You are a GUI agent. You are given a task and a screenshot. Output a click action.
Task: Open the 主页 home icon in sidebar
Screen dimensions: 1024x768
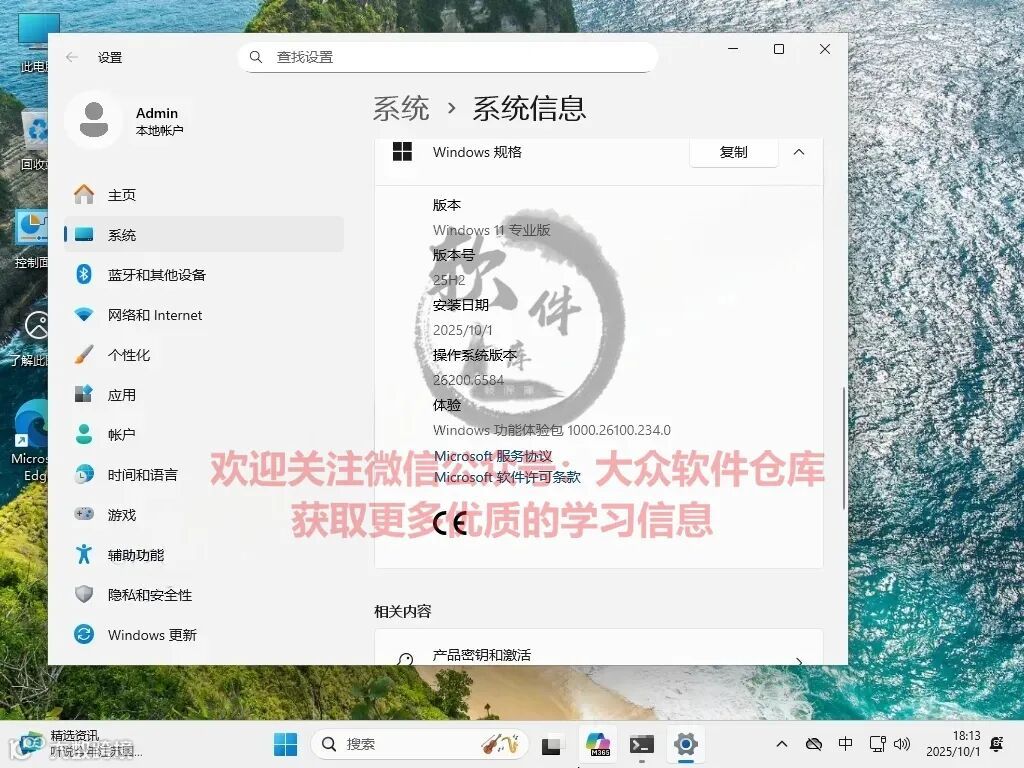pyautogui.click(x=84, y=194)
